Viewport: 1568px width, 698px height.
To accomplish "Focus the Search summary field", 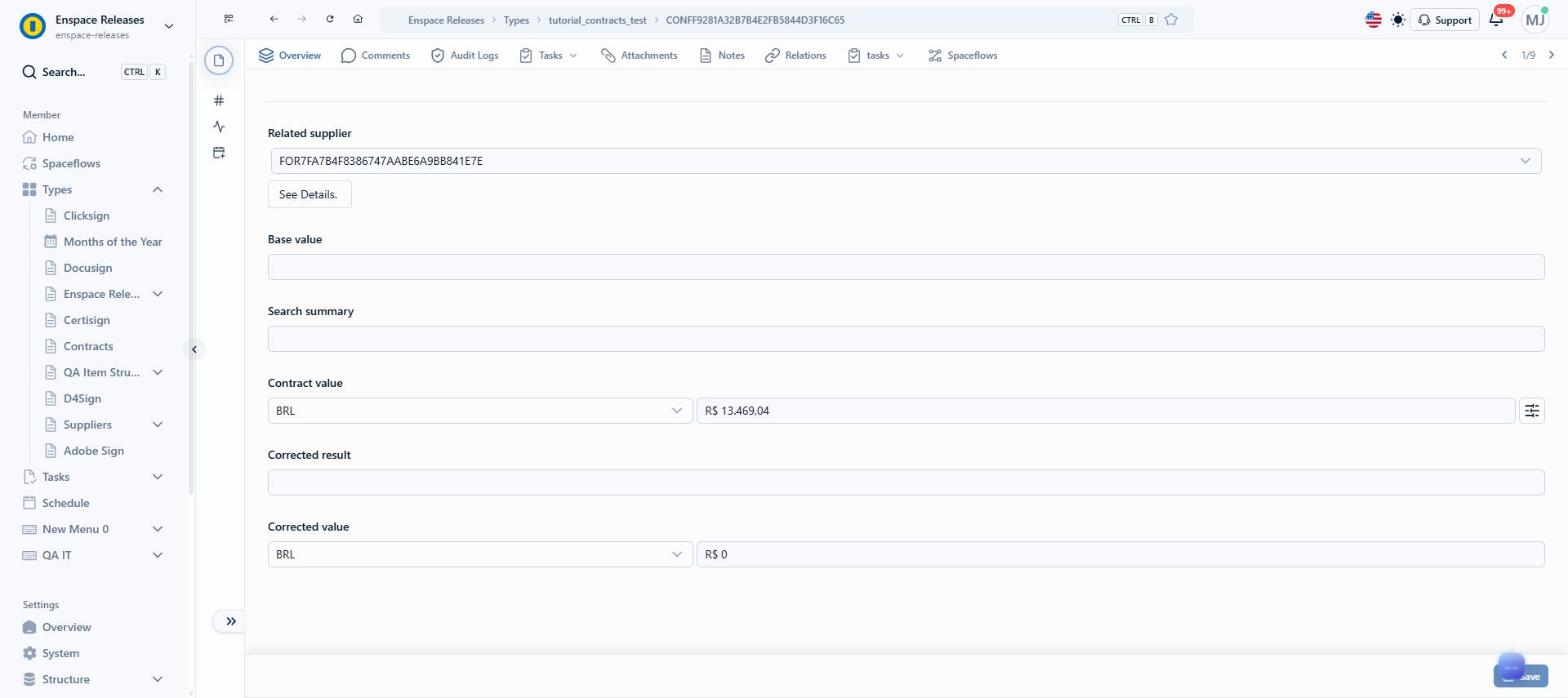I will pyautogui.click(x=906, y=339).
